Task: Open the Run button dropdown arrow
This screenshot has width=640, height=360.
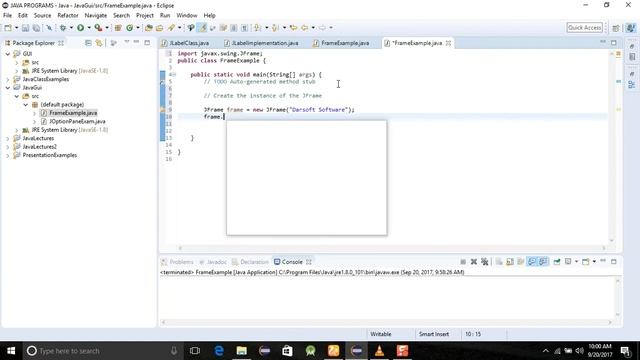Action: point(89,28)
